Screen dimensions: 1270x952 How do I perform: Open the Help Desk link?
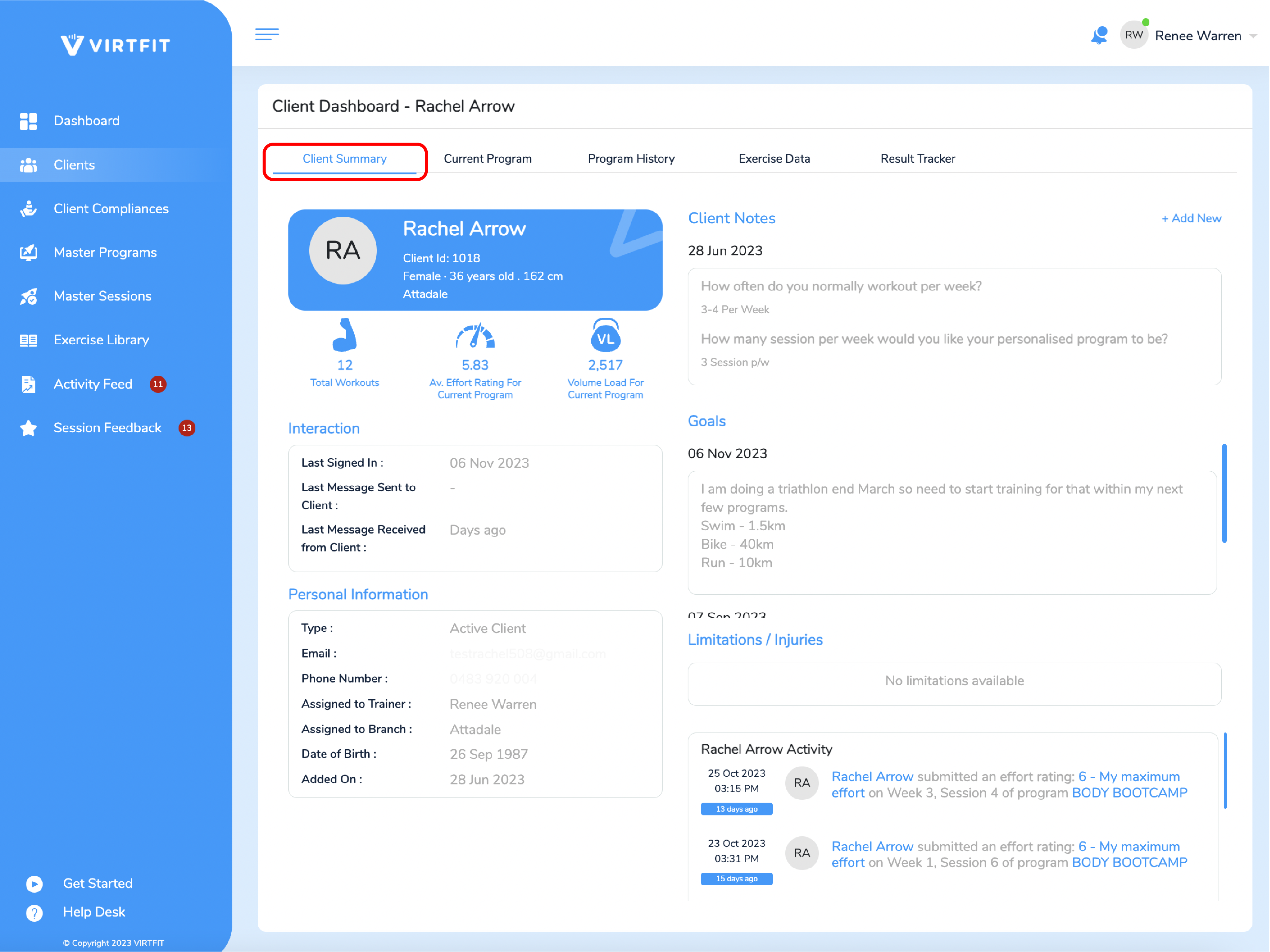pos(94,912)
